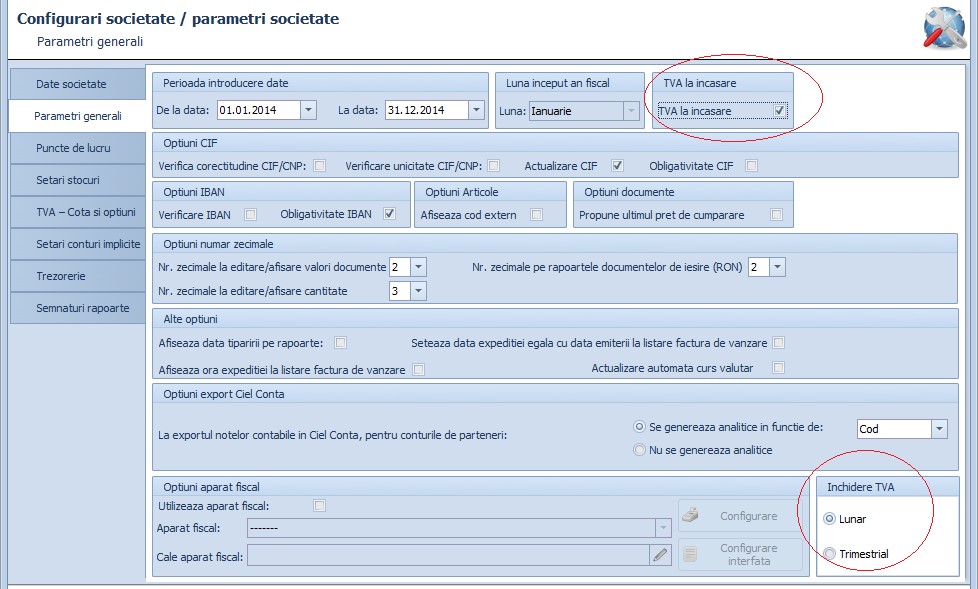Image resolution: width=978 pixels, height=589 pixels.
Task: Click the printer icon on Configurare button
Action: pos(690,515)
